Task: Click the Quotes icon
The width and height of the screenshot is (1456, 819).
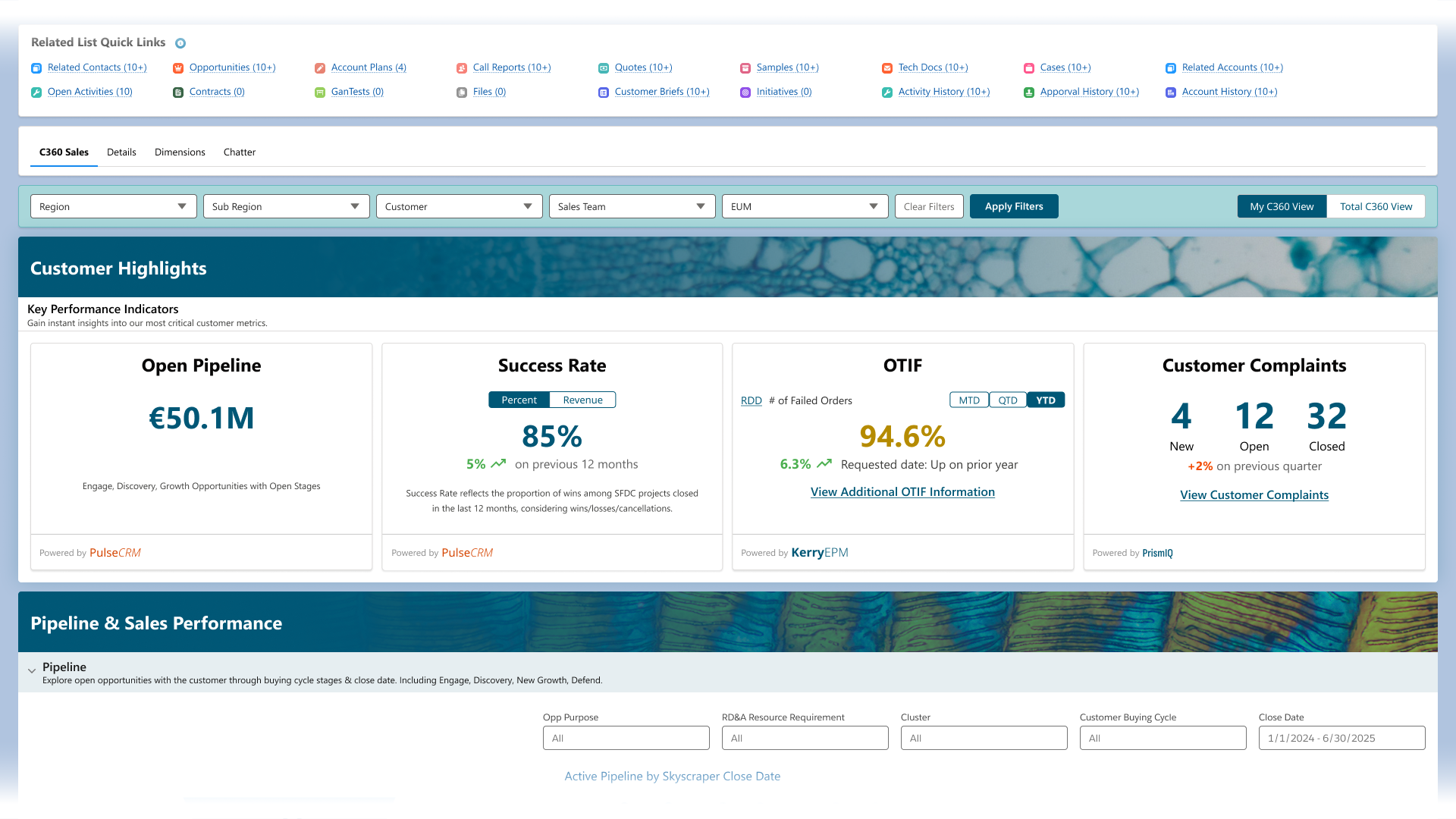Action: 604,68
